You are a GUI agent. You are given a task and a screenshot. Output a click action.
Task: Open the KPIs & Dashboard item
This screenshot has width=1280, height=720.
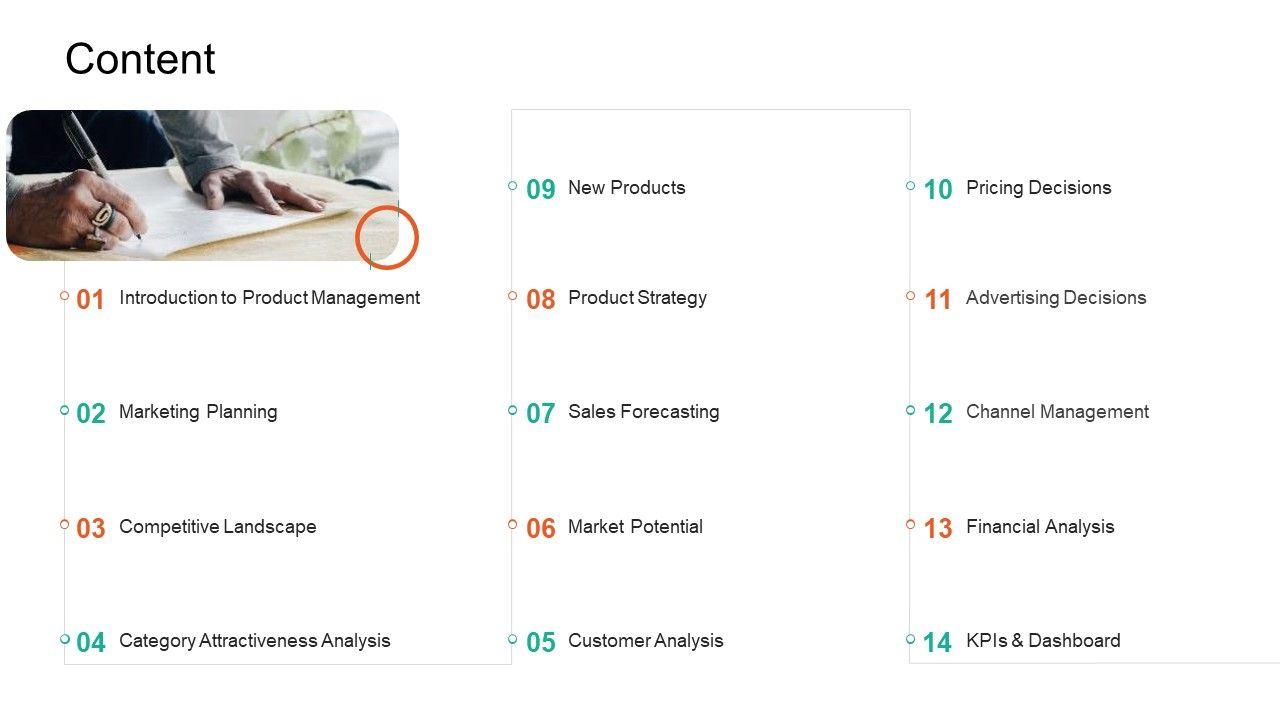pyautogui.click(x=1043, y=641)
